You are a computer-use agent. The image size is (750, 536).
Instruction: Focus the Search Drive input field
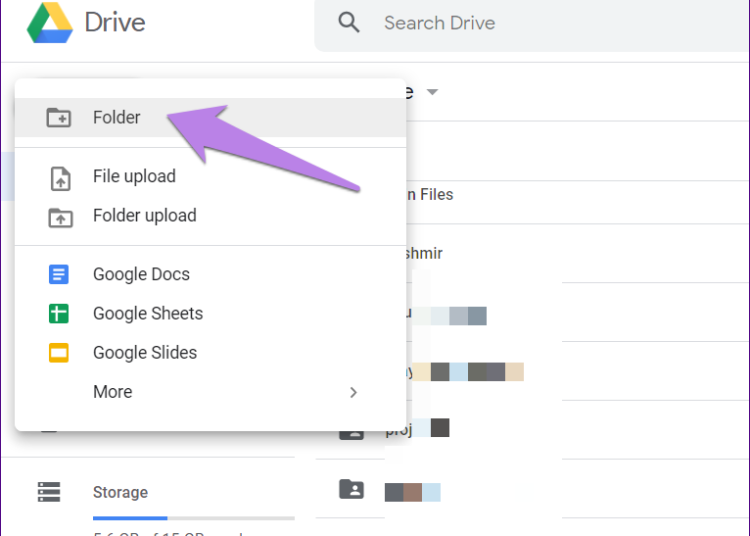point(531,24)
